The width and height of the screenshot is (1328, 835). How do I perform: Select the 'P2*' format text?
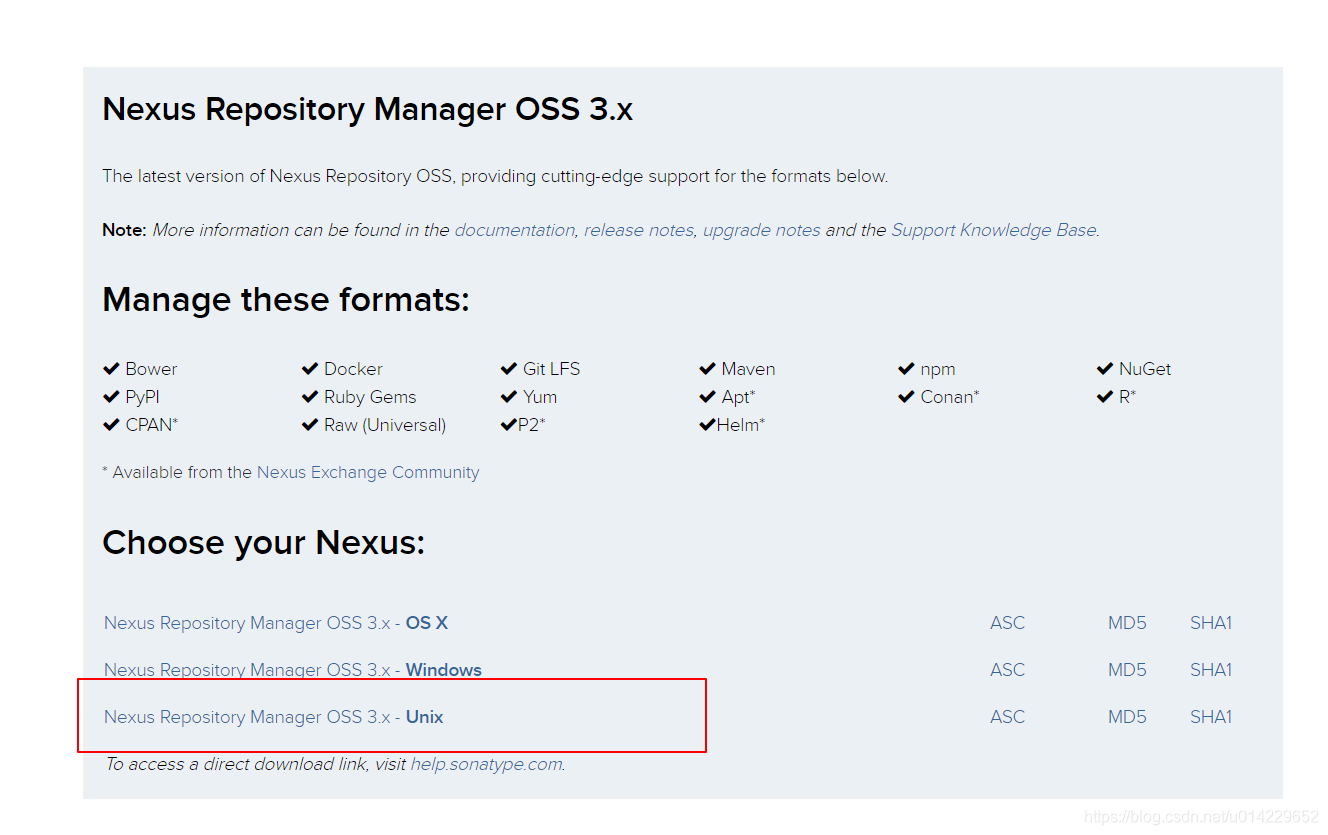click(532, 425)
